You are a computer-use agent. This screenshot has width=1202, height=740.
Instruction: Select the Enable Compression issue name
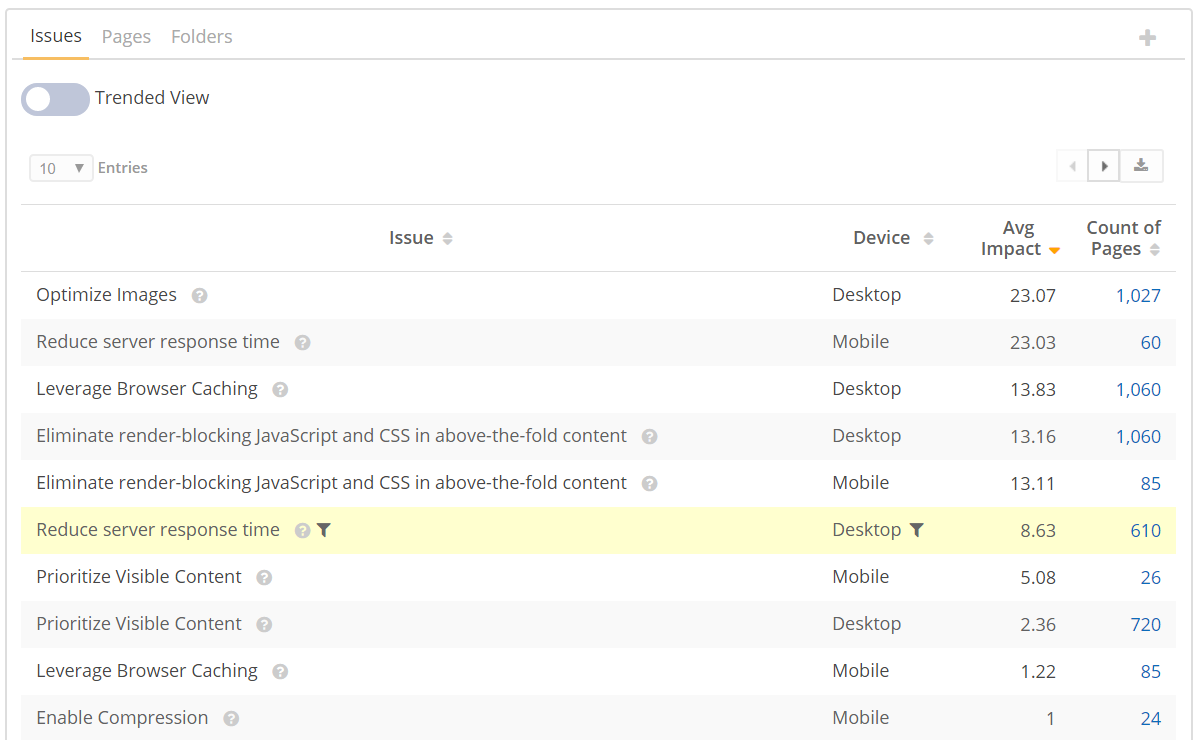[122, 718]
